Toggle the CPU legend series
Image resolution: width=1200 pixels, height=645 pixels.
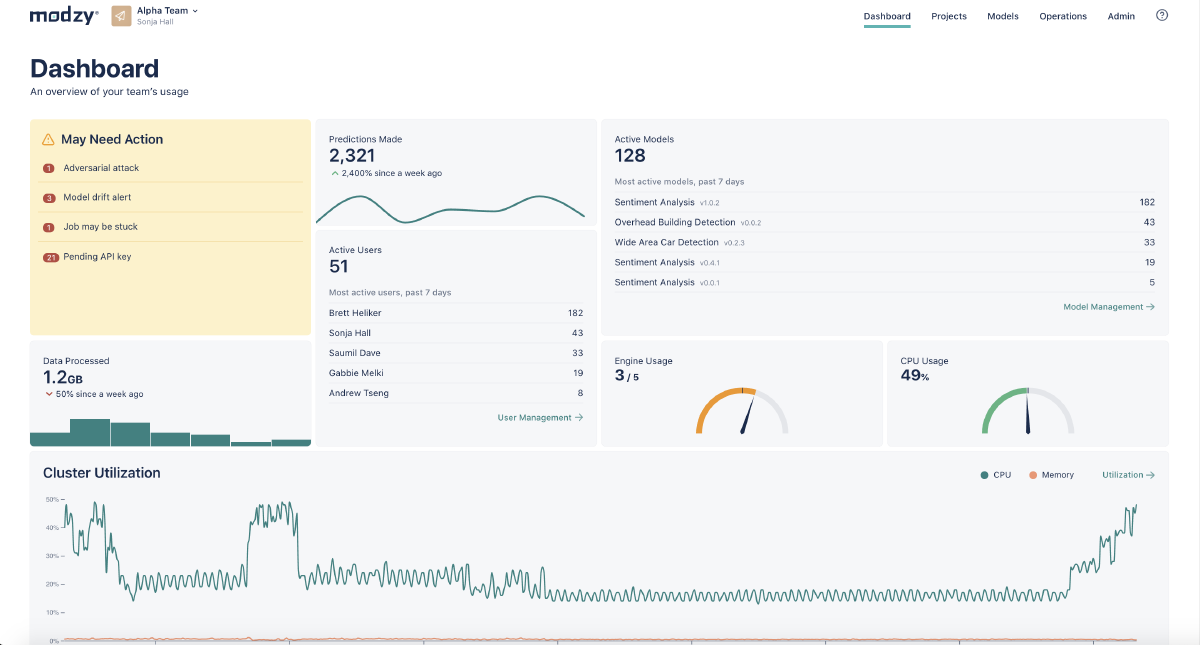(x=996, y=475)
